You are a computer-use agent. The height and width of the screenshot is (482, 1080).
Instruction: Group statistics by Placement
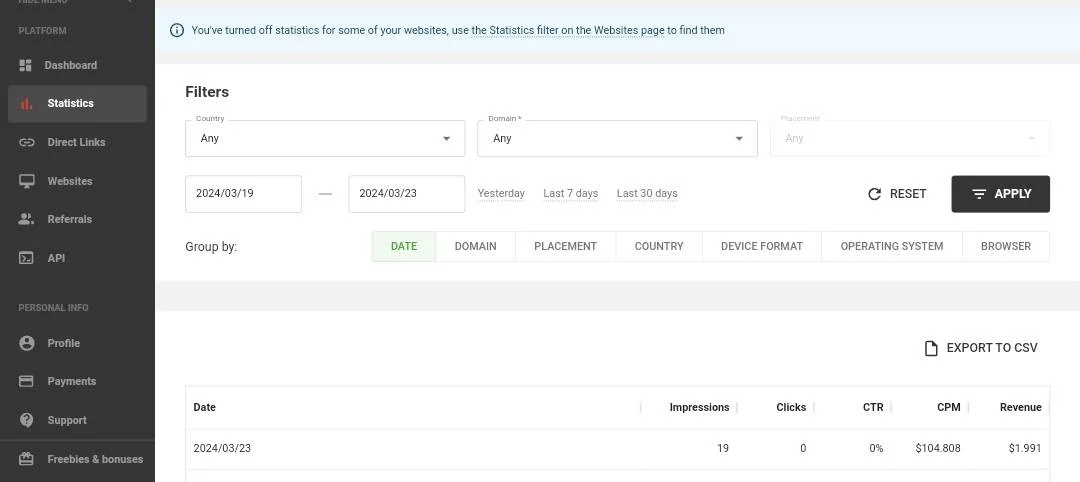point(565,247)
